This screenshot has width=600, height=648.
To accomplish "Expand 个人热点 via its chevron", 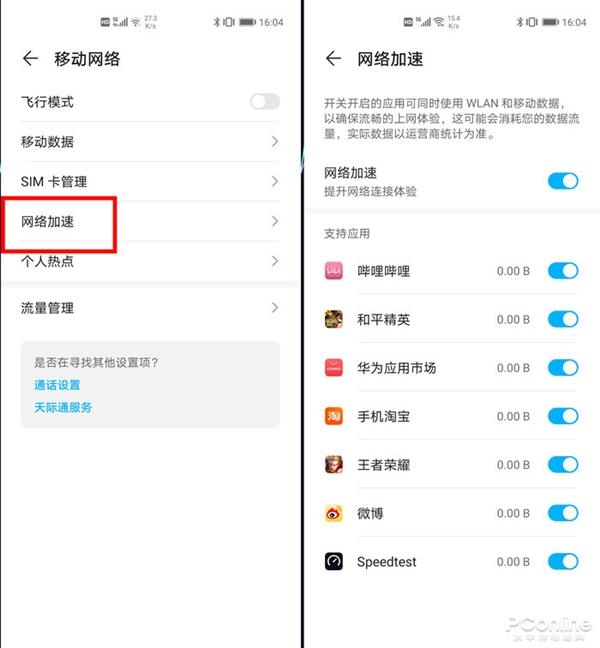I will [x=275, y=261].
